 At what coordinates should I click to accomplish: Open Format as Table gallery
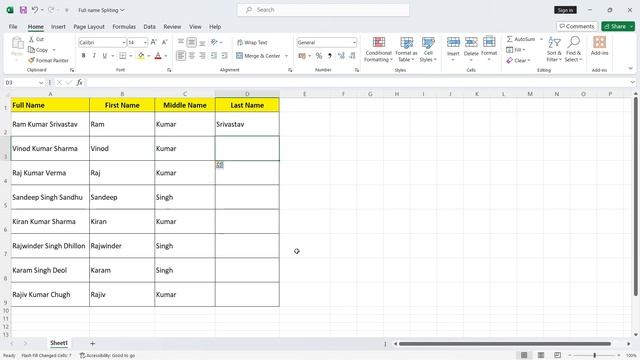click(406, 49)
